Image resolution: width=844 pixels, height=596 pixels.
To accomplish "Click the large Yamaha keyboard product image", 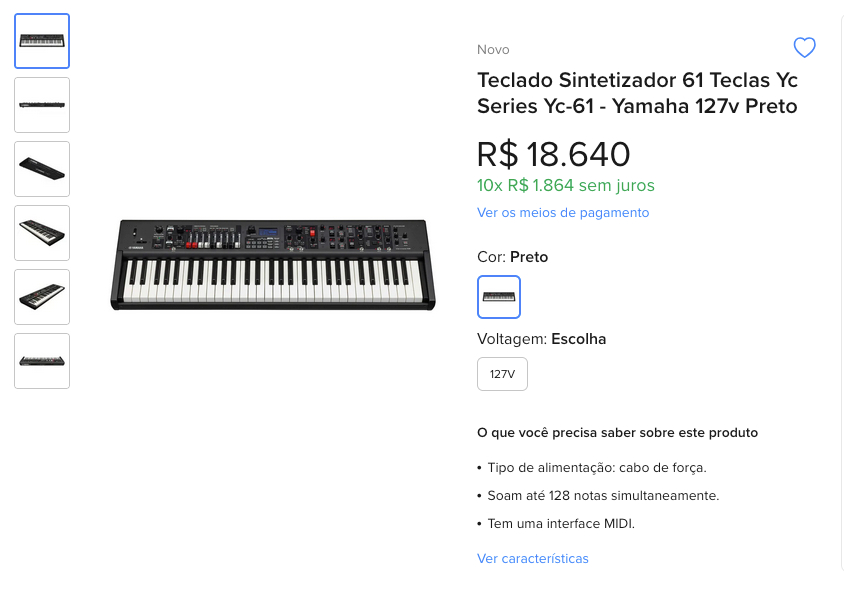I will (x=273, y=264).
